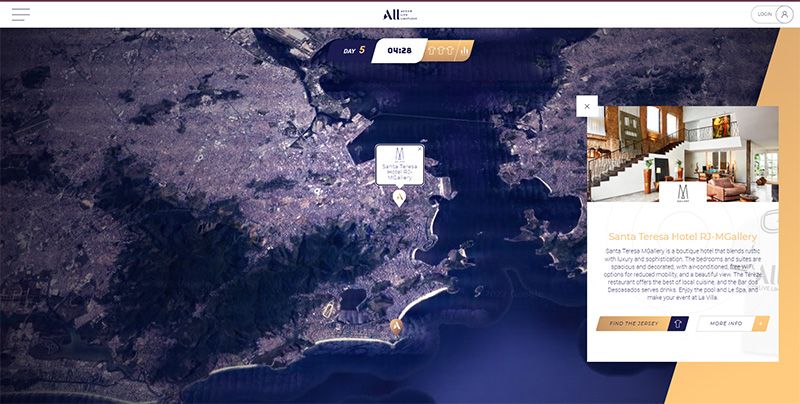Open the hamburger menu
The image size is (800, 404).
(21, 14)
